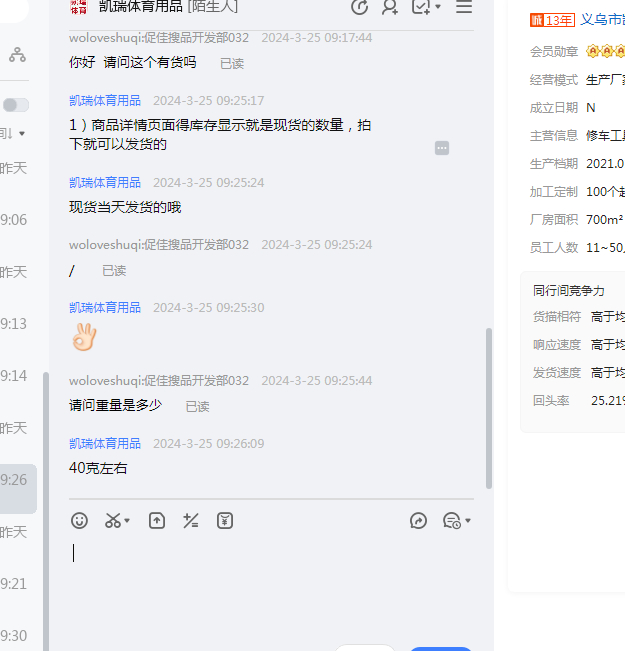Click the refresh-style icon in chat header

[x=360, y=7]
